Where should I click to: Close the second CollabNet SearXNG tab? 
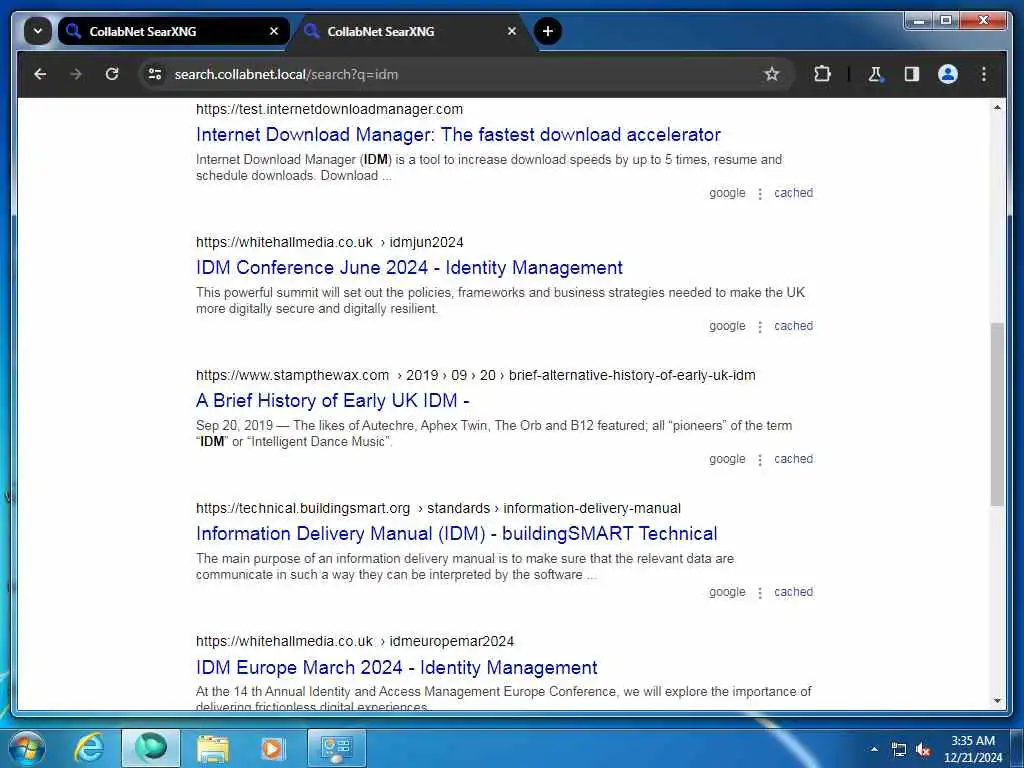tap(512, 31)
